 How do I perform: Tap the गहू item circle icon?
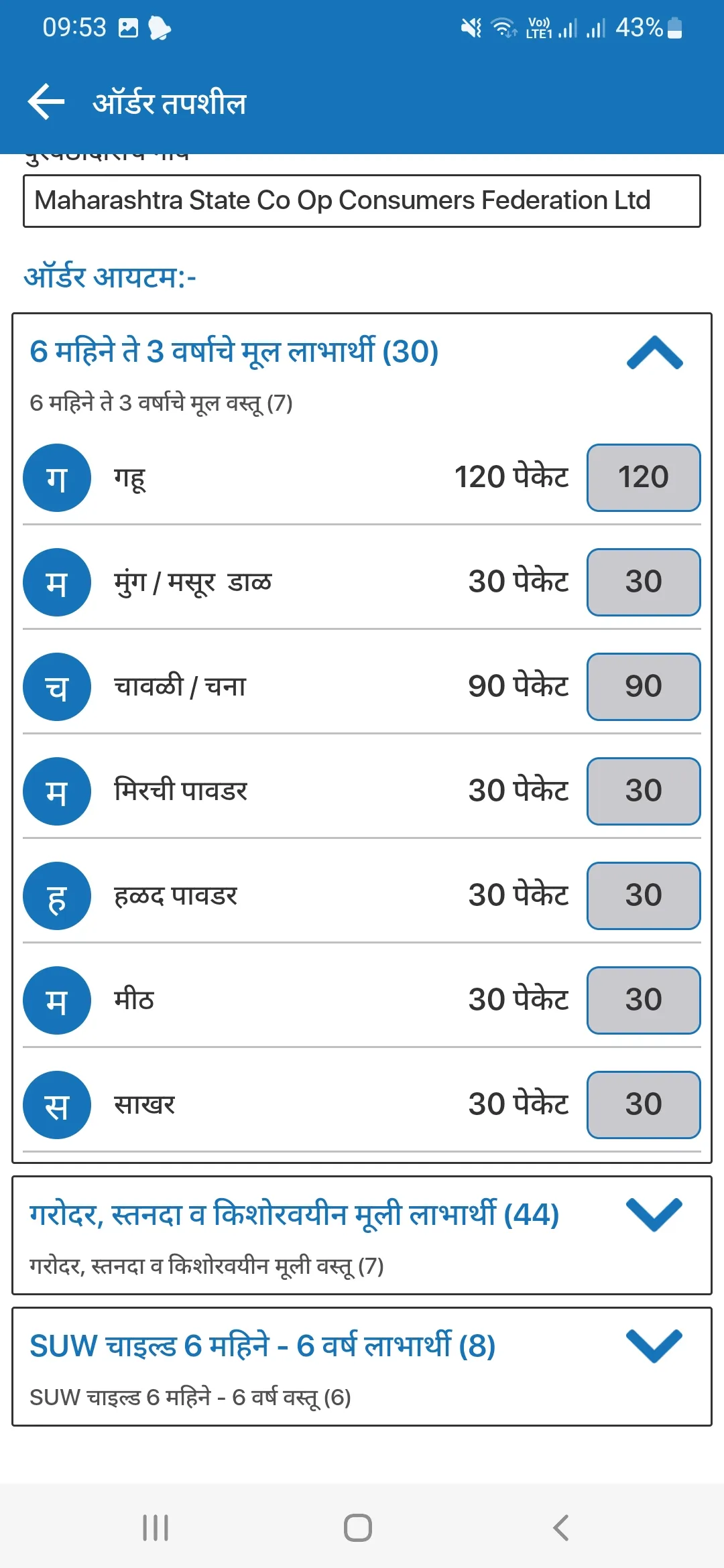point(57,478)
